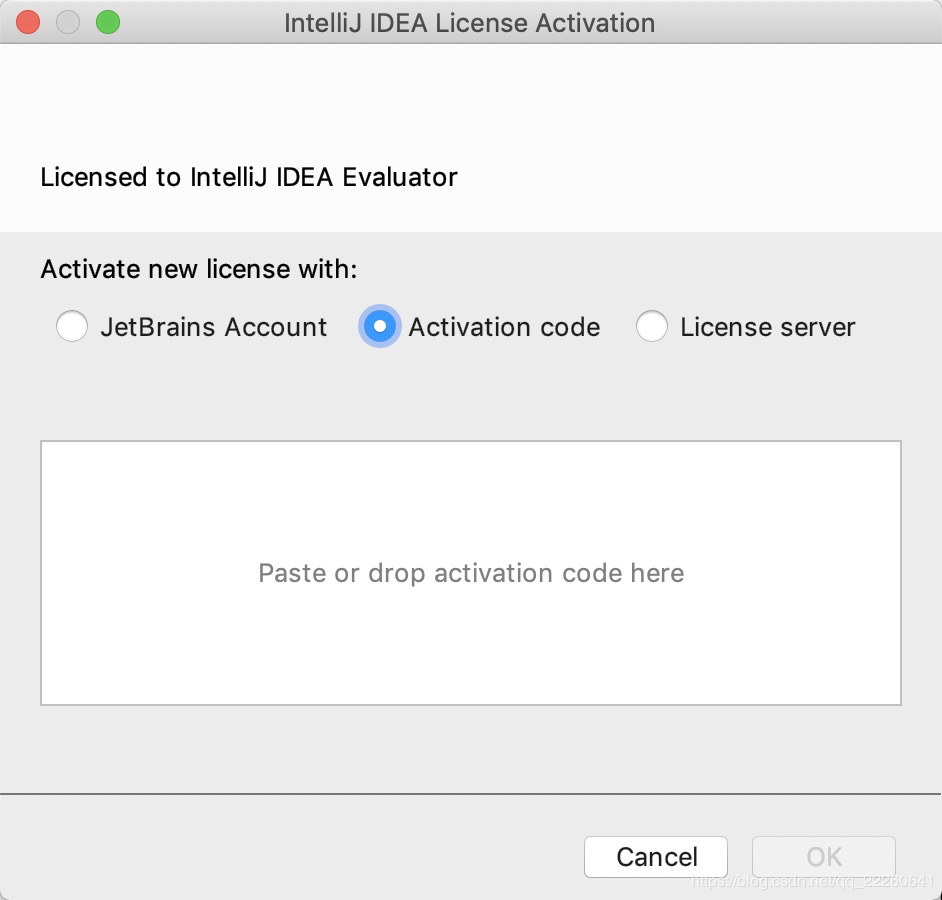Click the 'Paste or drop activation code here' placeholder
The image size is (942, 900).
click(x=471, y=573)
